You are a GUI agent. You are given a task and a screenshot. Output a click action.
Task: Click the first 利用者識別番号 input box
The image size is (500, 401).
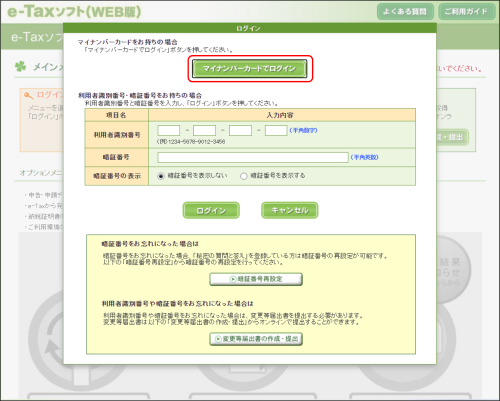click(x=169, y=130)
